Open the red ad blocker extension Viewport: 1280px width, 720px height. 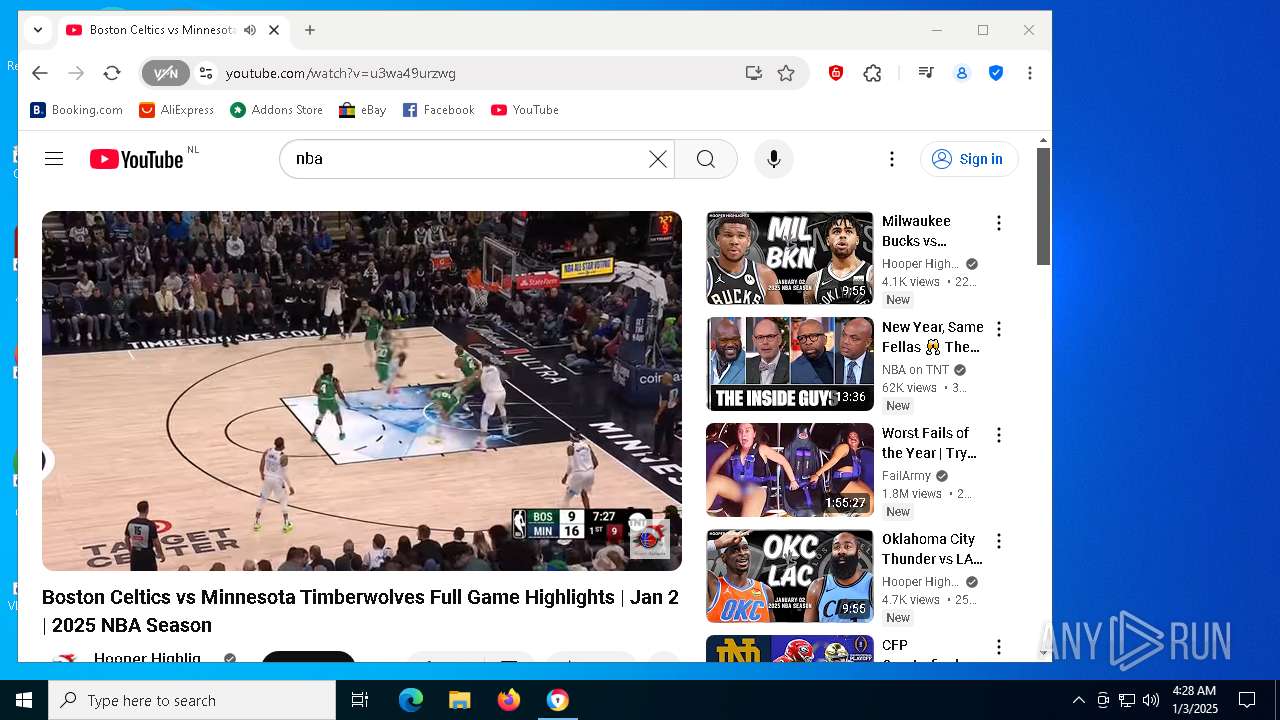point(836,73)
